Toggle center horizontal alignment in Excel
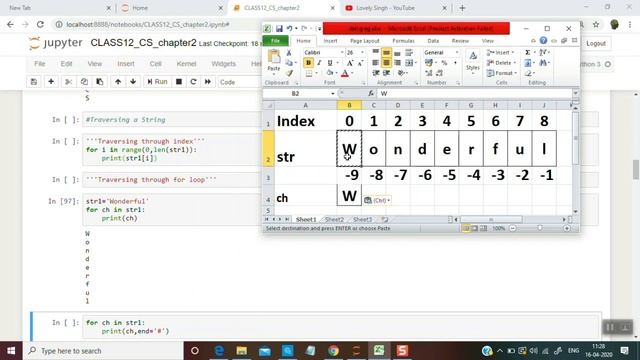Image resolution: width=640 pixels, height=360 pixels. 386,63
